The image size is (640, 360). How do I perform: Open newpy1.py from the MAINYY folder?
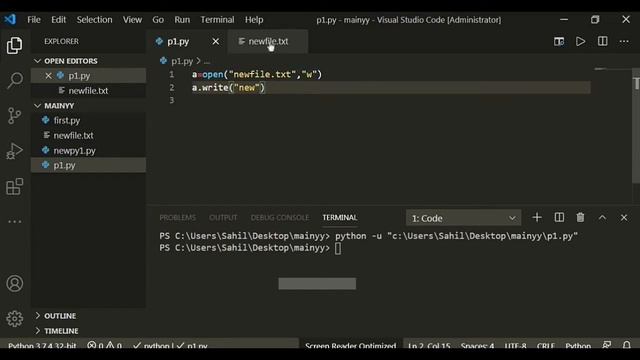(x=89, y=151)
